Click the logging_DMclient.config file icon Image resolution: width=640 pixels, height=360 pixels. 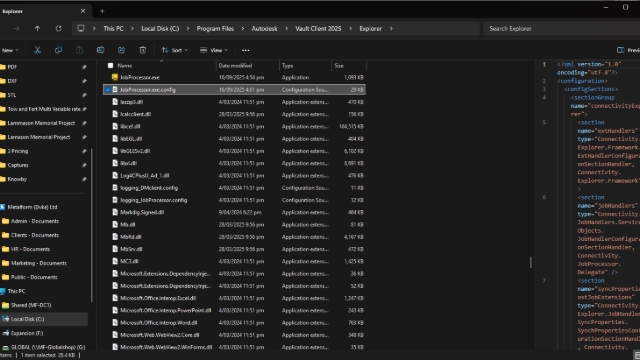(115, 188)
